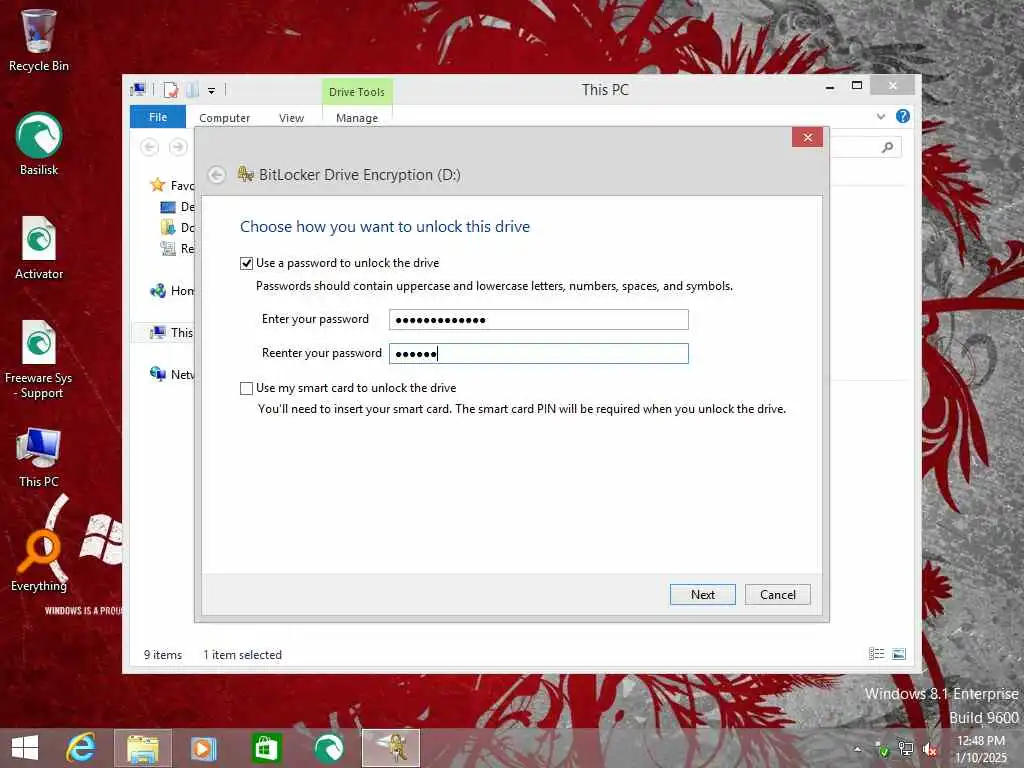The width and height of the screenshot is (1024, 768).
Task: Launch the Everything search desktop icon
Action: (x=39, y=560)
